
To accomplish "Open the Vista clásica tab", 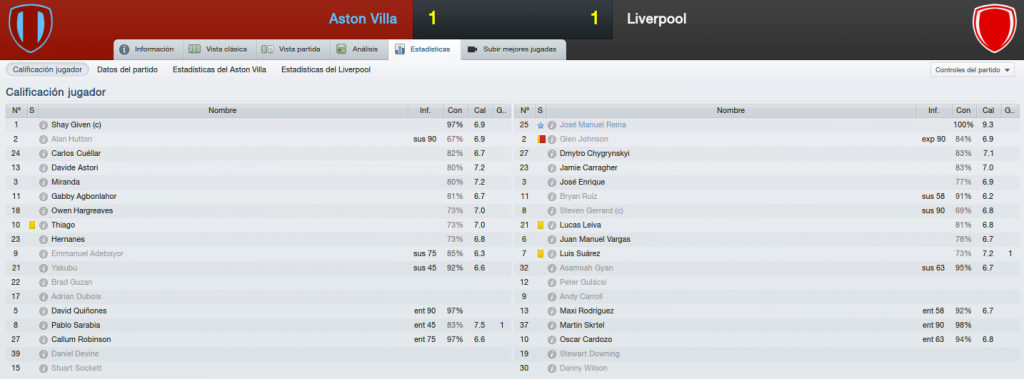I will click(218, 49).
